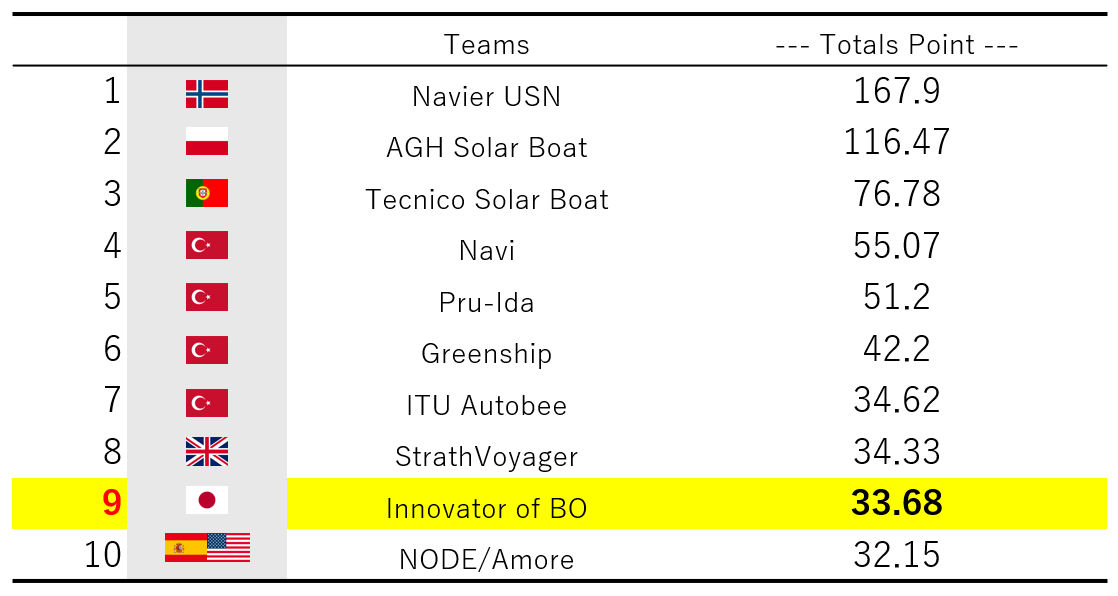Click the 167.9 total points value

[x=897, y=91]
